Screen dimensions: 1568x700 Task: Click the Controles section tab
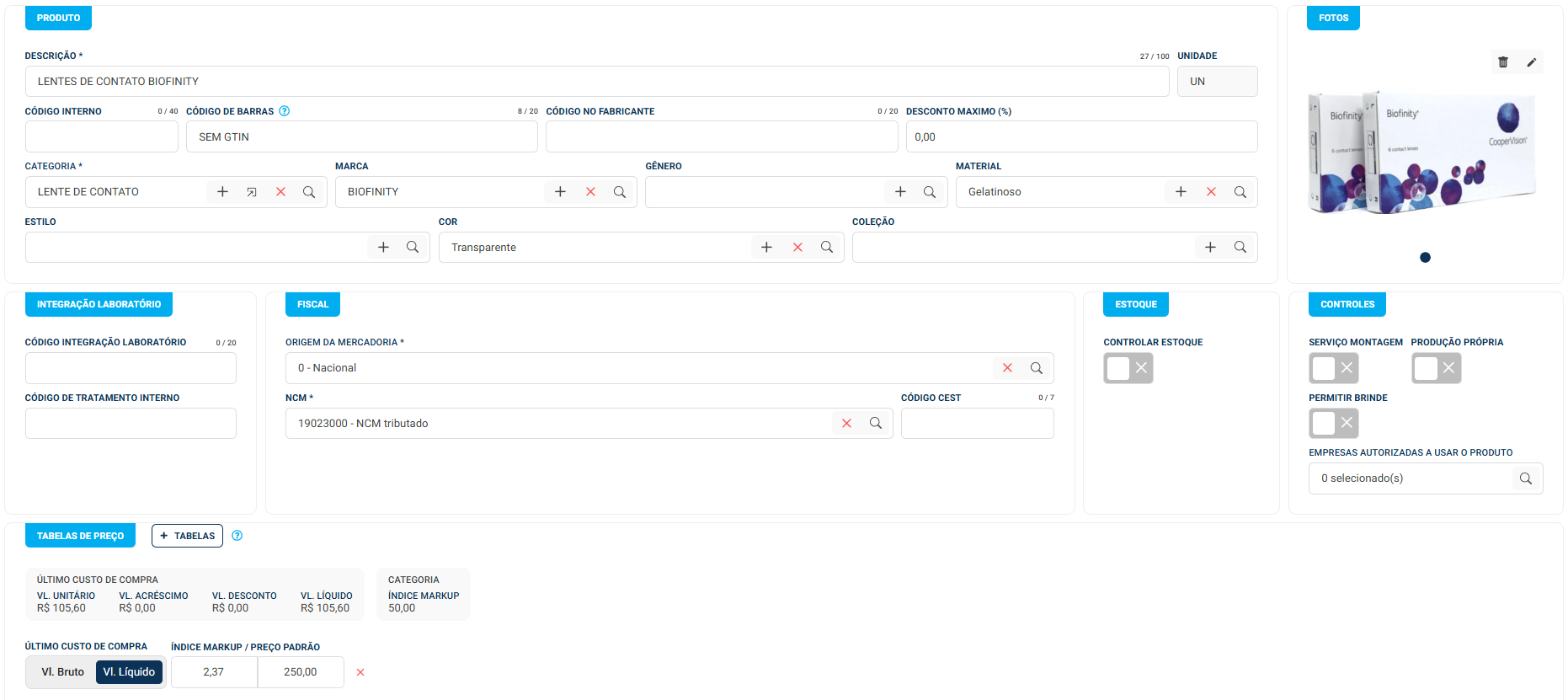click(x=1347, y=304)
